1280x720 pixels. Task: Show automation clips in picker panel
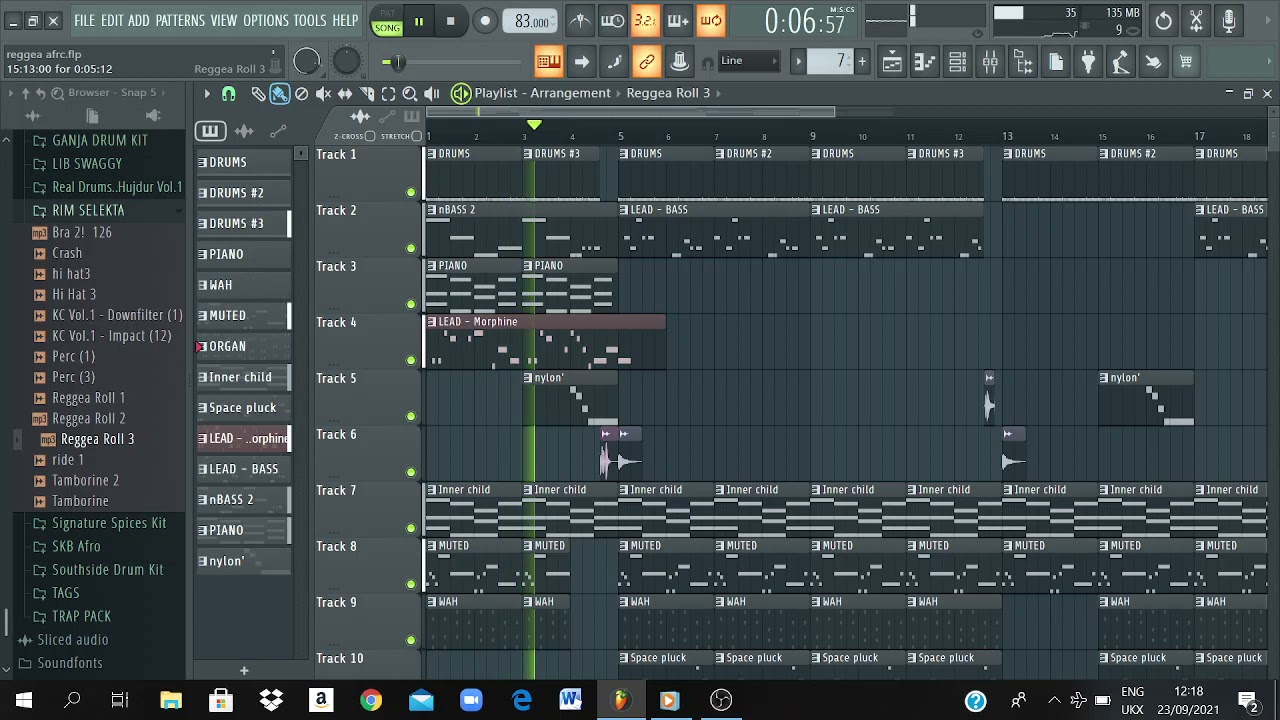pos(278,131)
